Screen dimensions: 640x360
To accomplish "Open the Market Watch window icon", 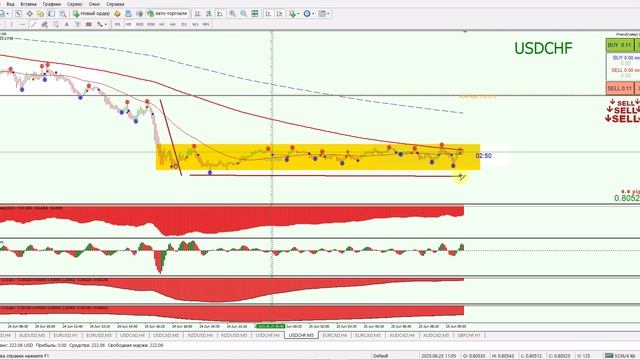I will (x=18, y=13).
